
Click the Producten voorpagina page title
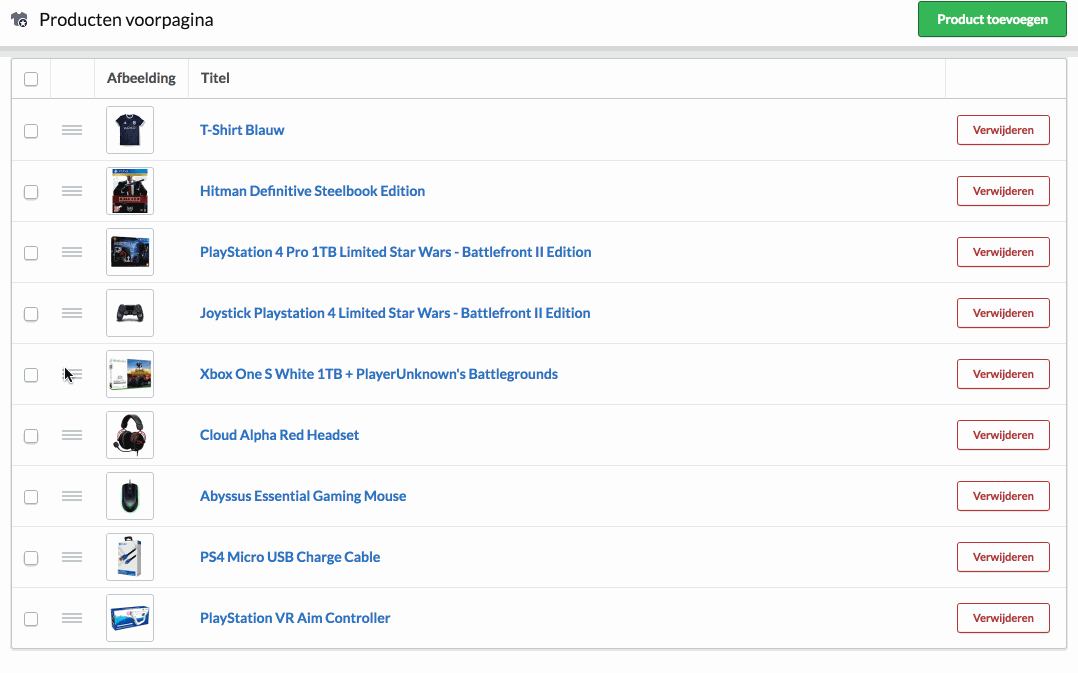[x=126, y=19]
